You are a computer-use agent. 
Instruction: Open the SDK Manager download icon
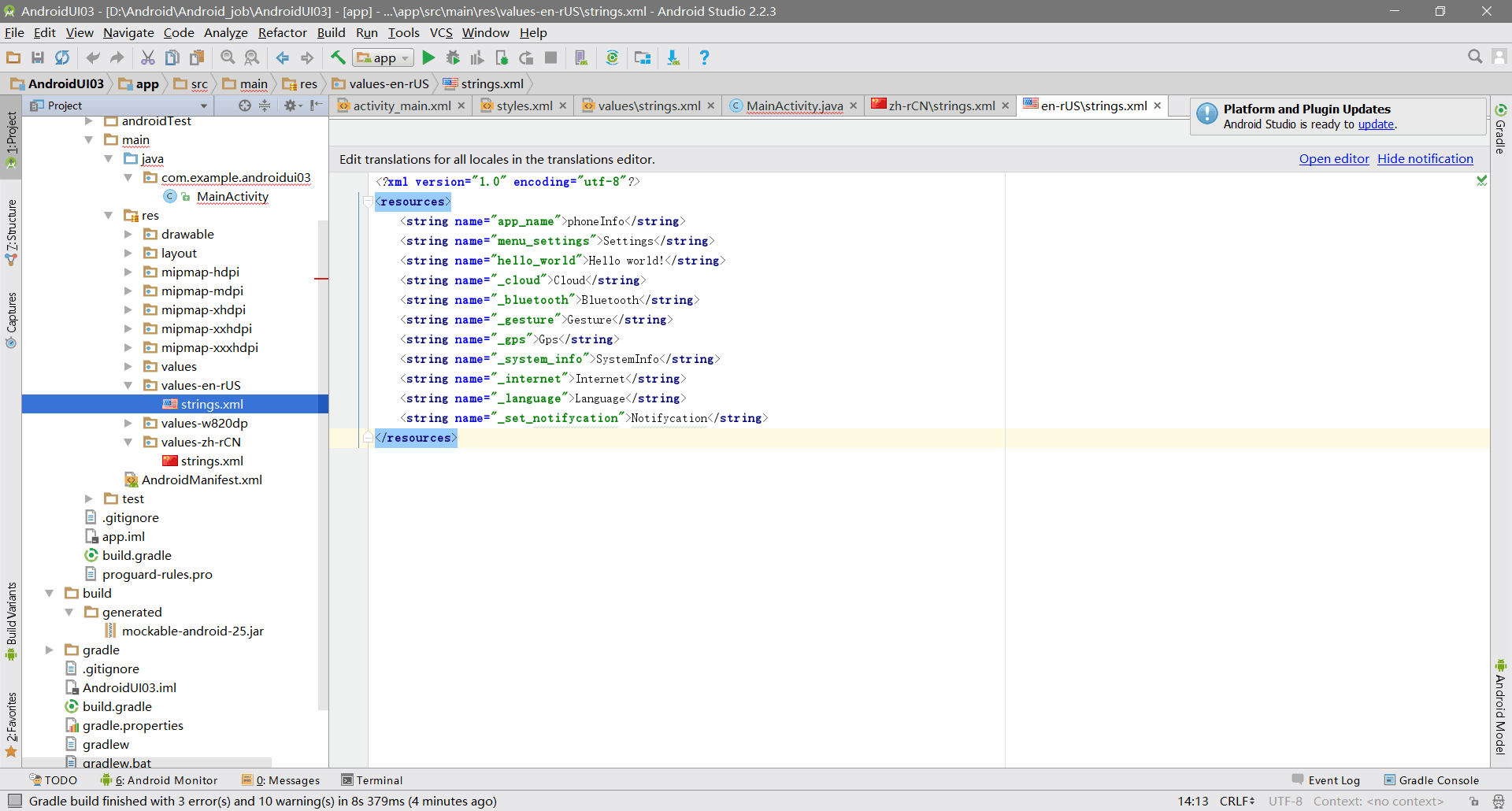(673, 57)
